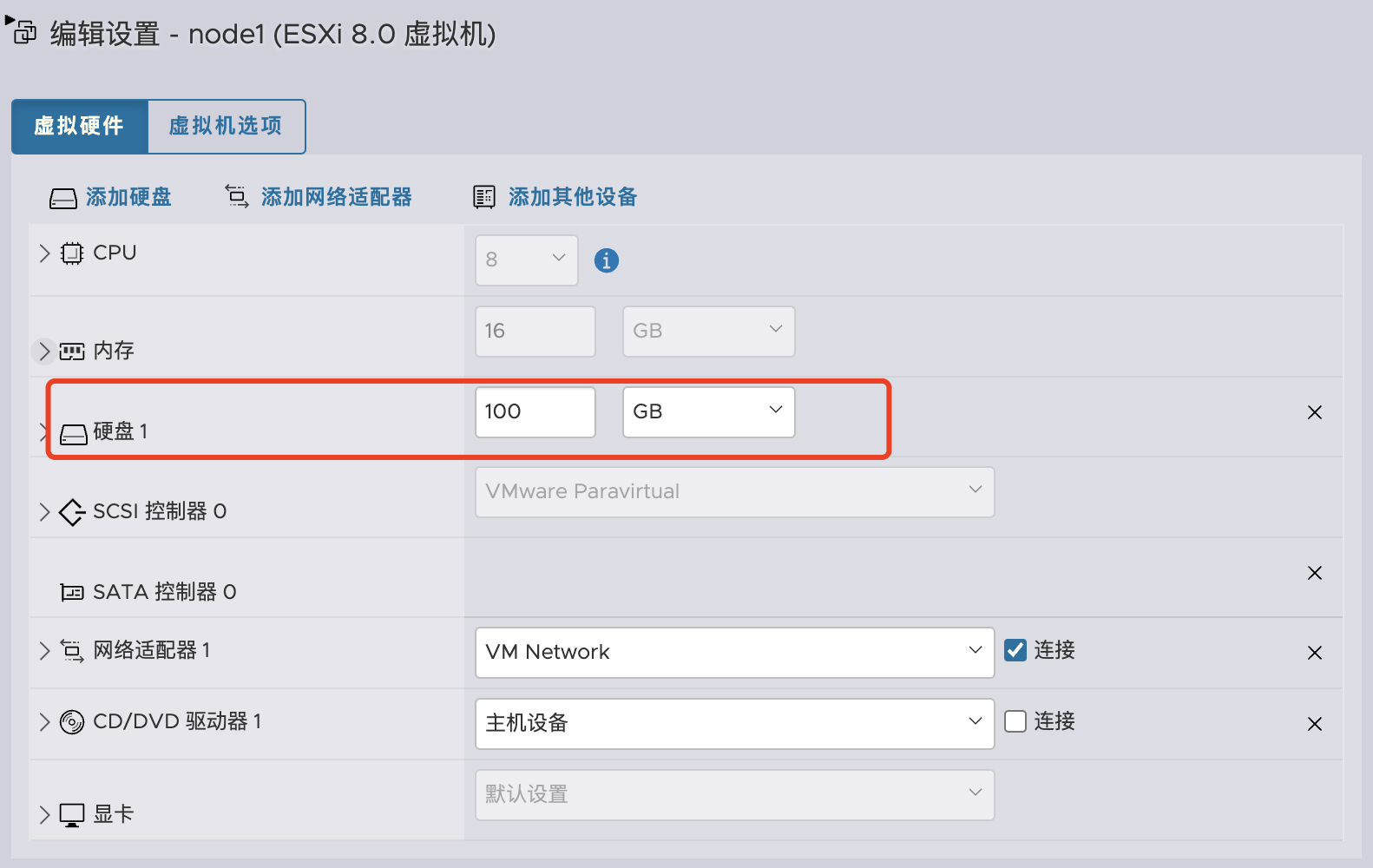The image size is (1373, 868).
Task: Remove CD/DVD drive 1 with X icon
Action: [x=1314, y=724]
